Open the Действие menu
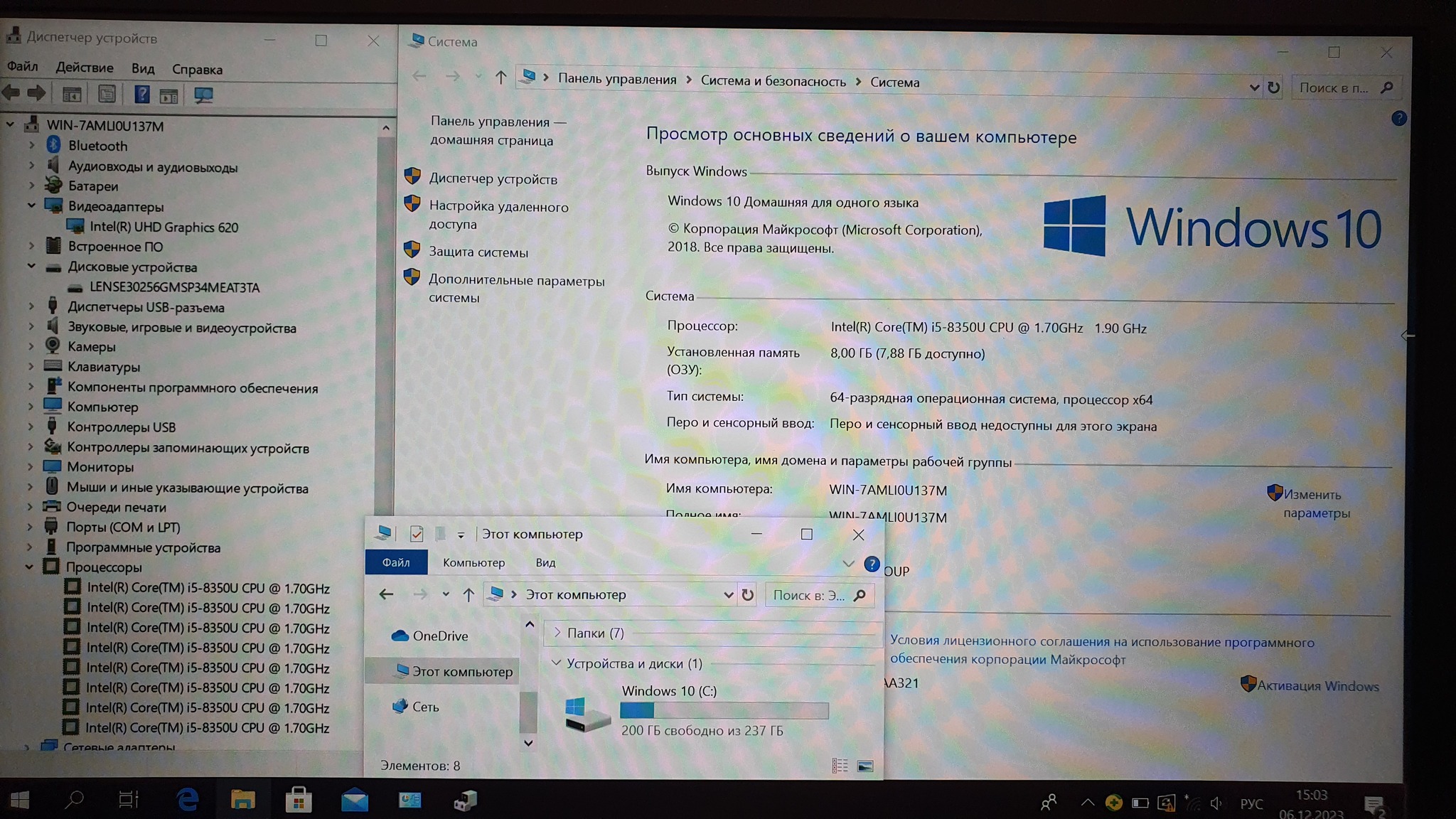The height and width of the screenshot is (819, 1456). click(84, 68)
